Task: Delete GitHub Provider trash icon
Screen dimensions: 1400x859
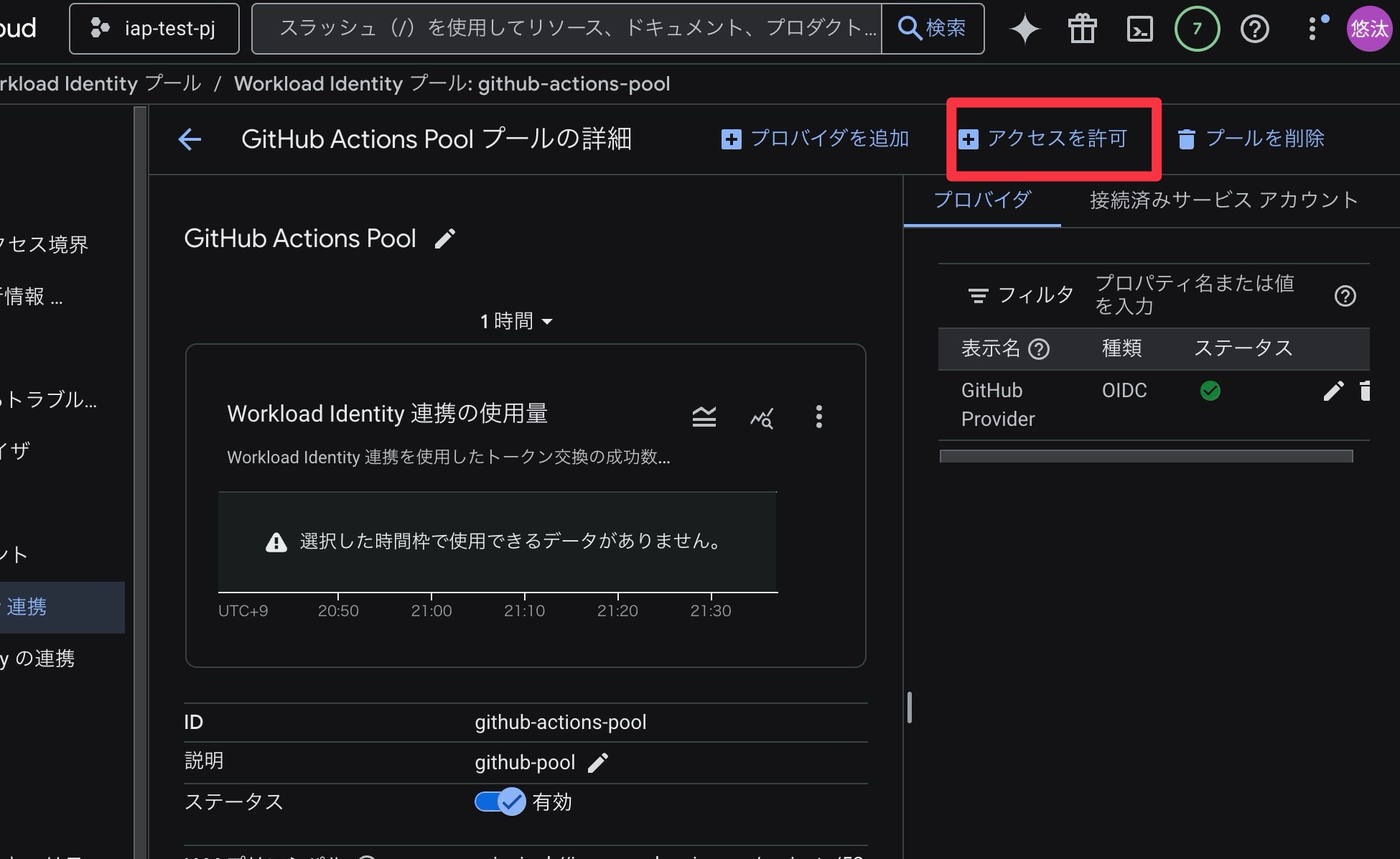Action: coord(1365,391)
